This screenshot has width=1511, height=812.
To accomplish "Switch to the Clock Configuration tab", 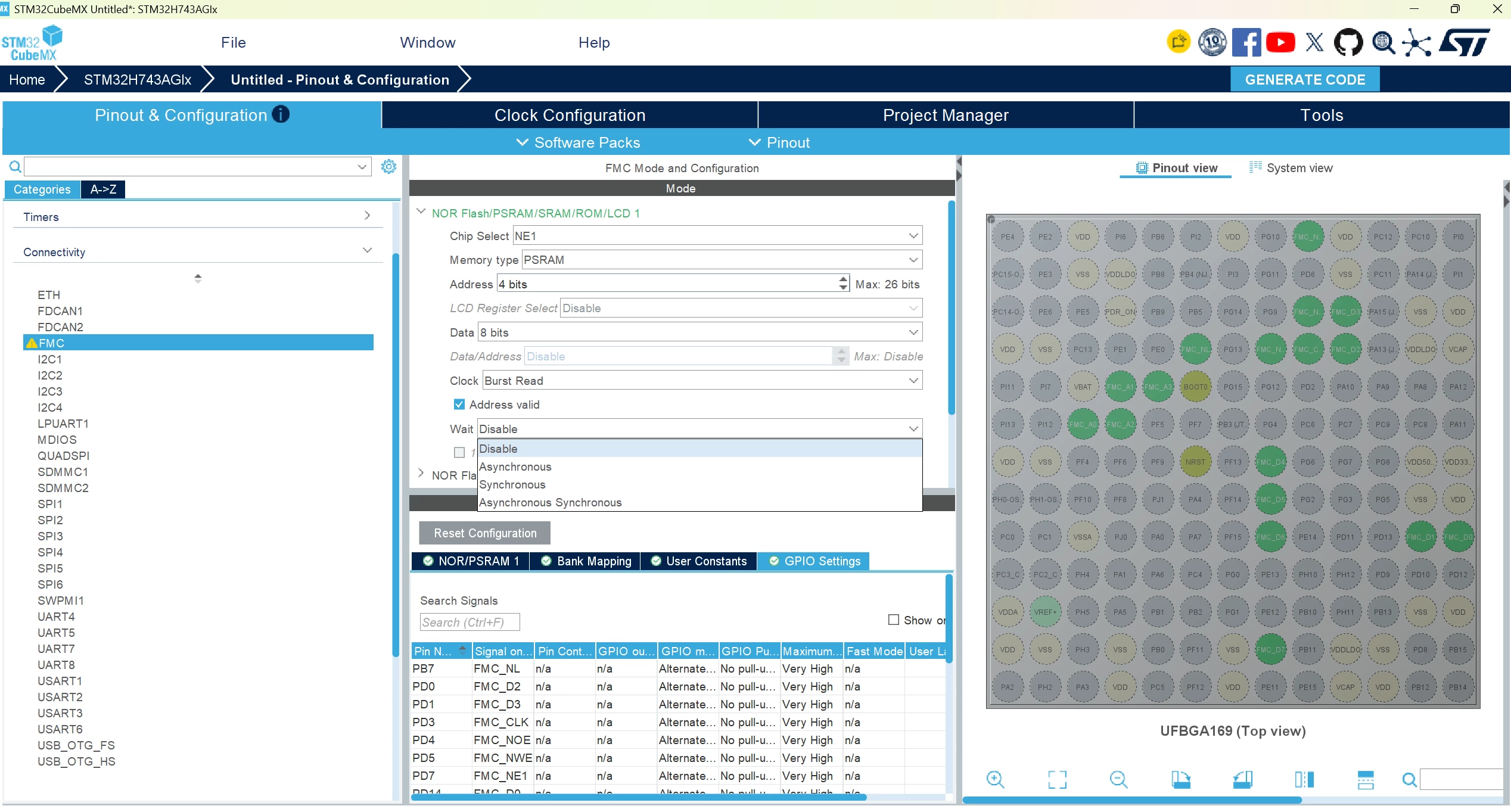I will point(570,115).
